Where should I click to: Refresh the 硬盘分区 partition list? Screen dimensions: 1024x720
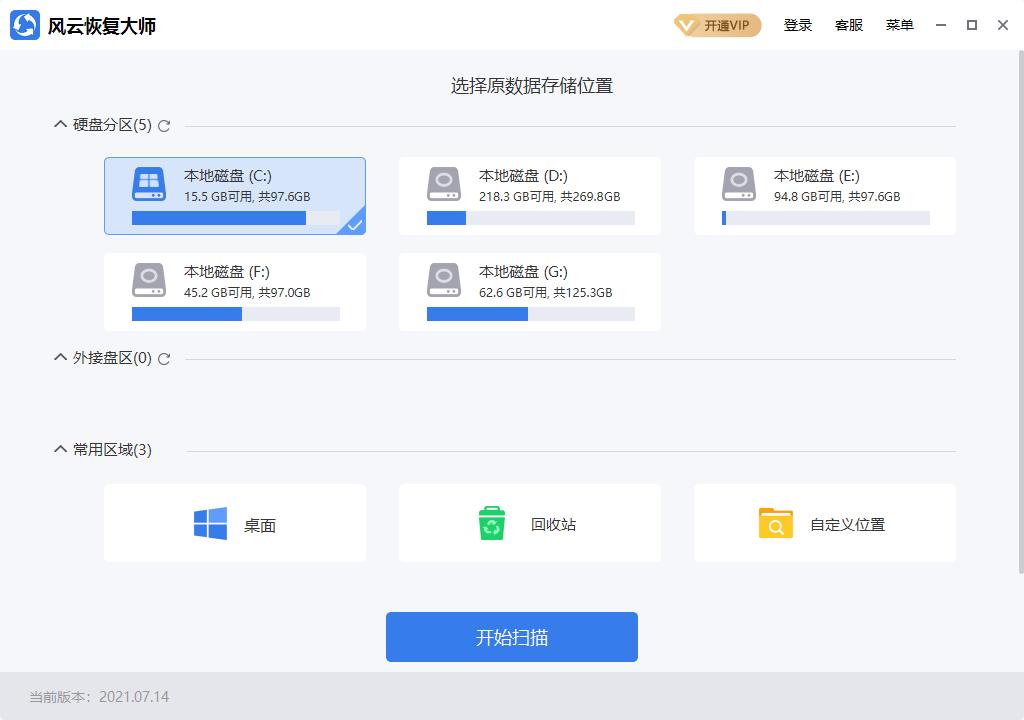tap(165, 125)
